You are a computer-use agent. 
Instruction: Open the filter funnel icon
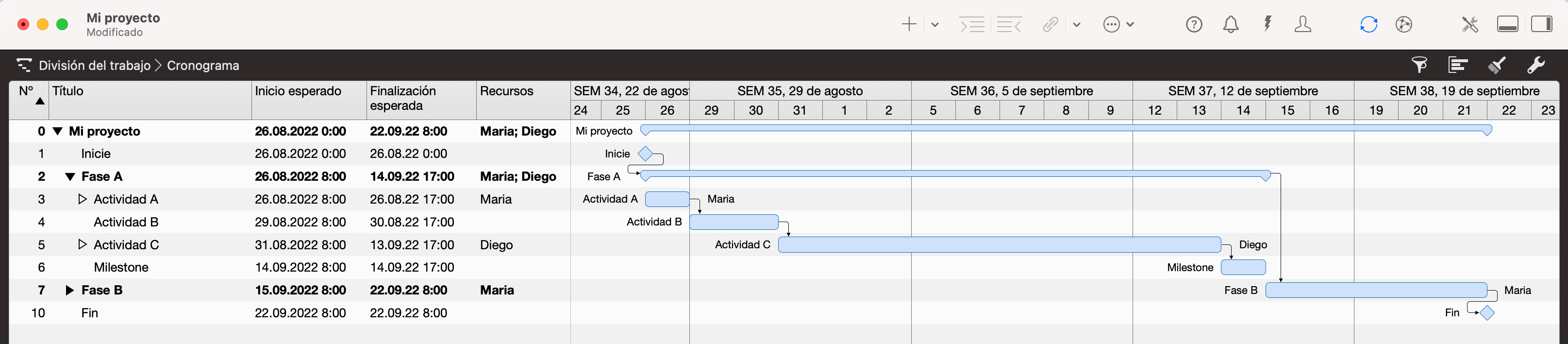1419,65
